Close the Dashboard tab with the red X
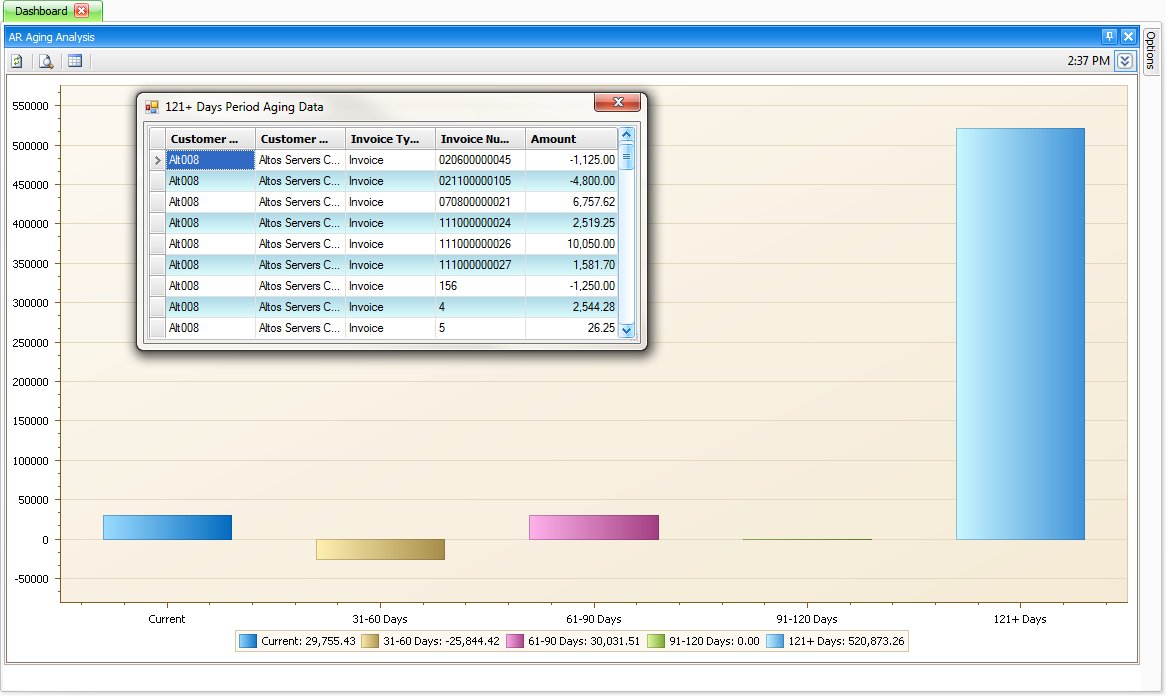 tap(82, 11)
